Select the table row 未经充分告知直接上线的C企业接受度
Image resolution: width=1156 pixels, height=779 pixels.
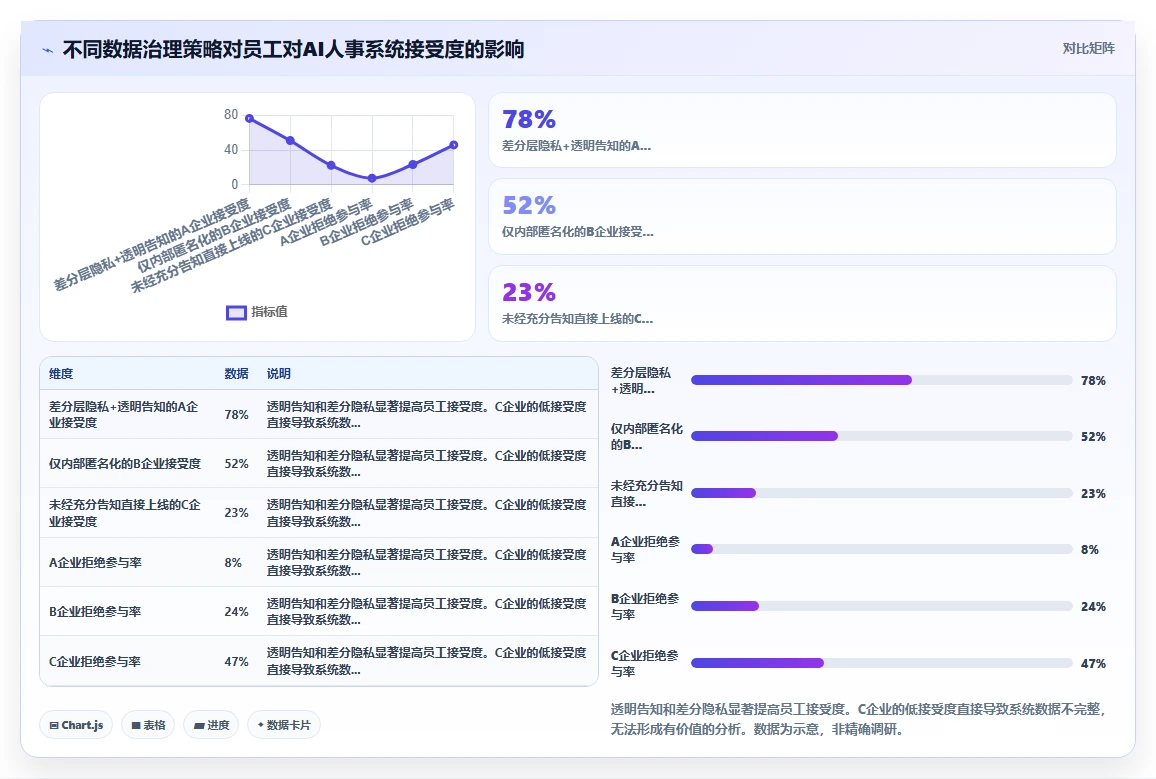tap(318, 513)
